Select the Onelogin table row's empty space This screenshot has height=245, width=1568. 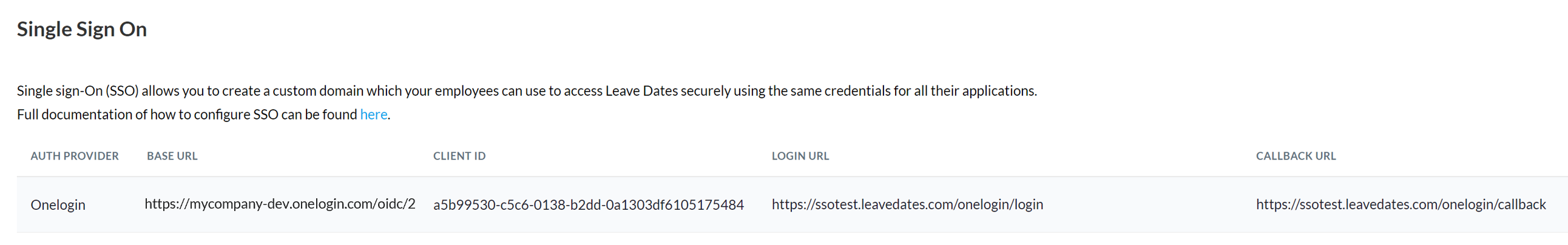[1151, 205]
